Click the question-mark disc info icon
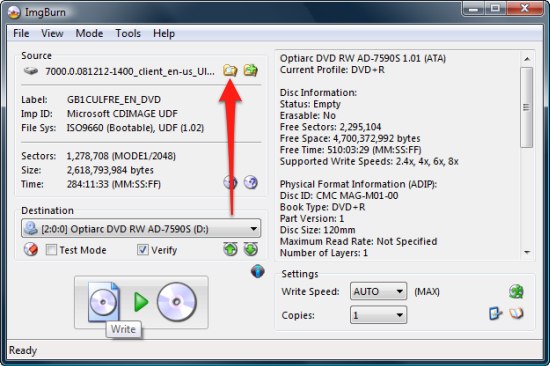This screenshot has width=550, height=366. point(251,182)
